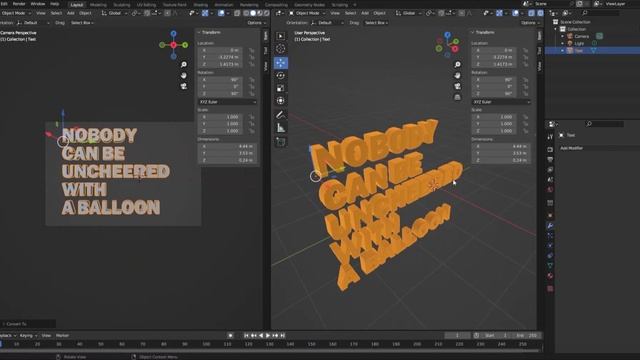Open the Render menu

(19, 4)
